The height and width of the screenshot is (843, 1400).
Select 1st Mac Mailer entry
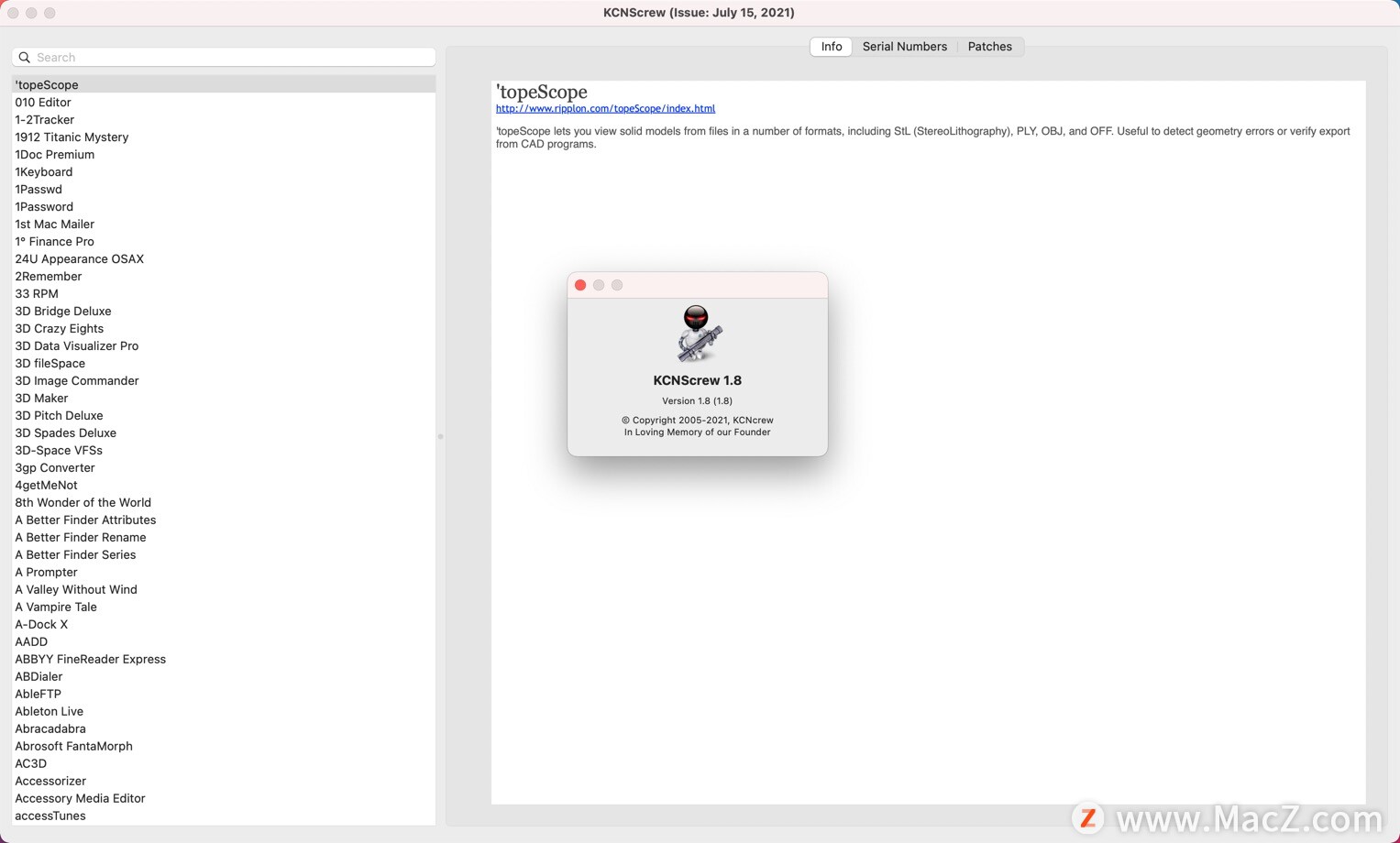click(224, 224)
